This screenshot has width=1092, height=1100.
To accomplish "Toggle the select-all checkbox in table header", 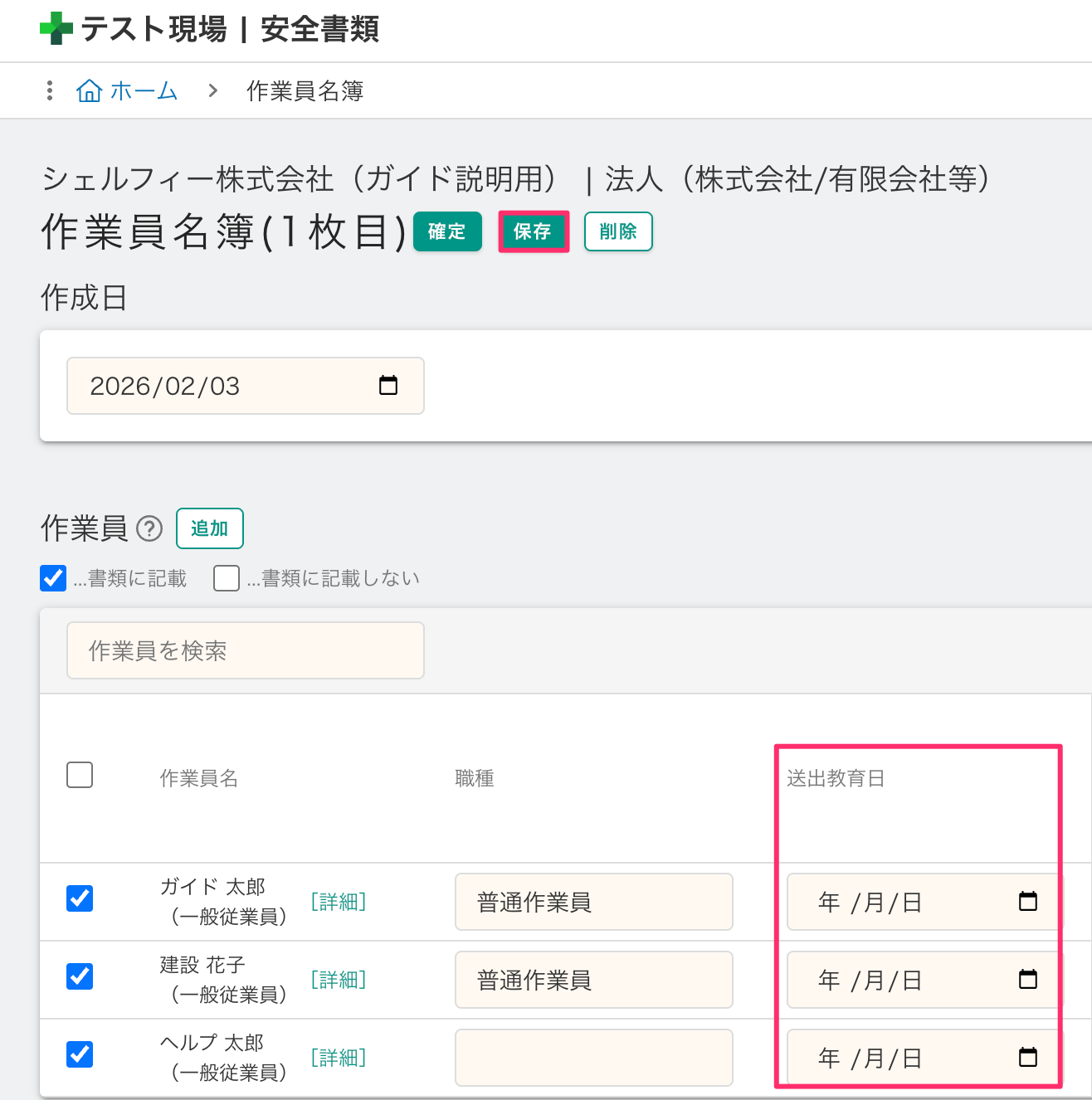I will [80, 776].
